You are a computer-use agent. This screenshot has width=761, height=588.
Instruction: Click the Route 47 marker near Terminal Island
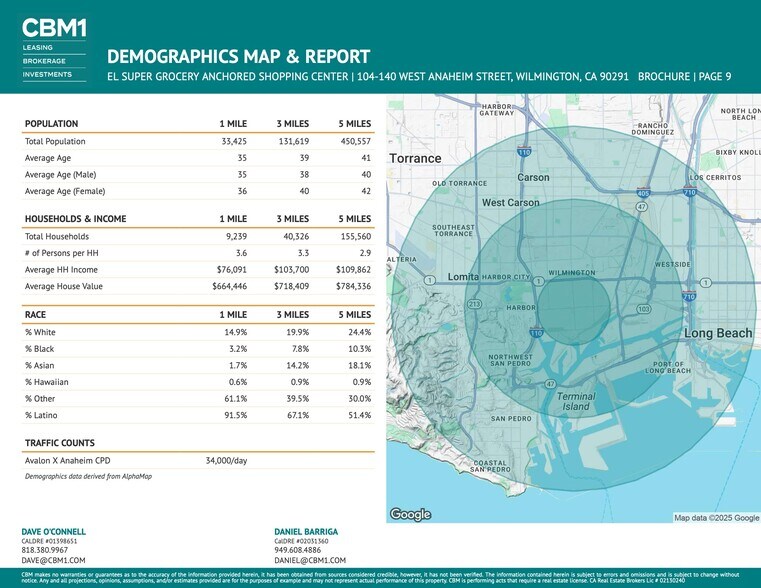tap(551, 383)
